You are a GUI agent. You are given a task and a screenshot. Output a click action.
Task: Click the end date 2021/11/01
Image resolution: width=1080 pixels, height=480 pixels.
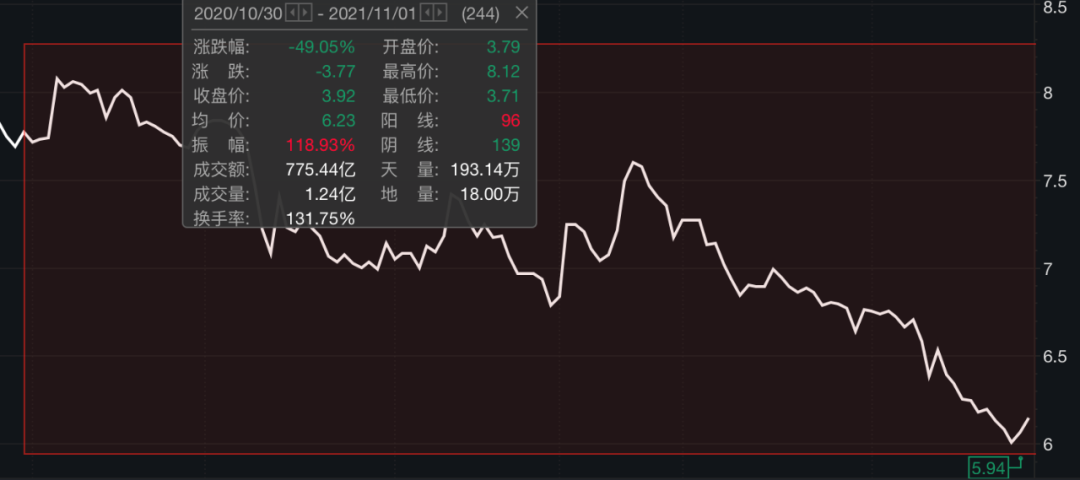point(371,13)
